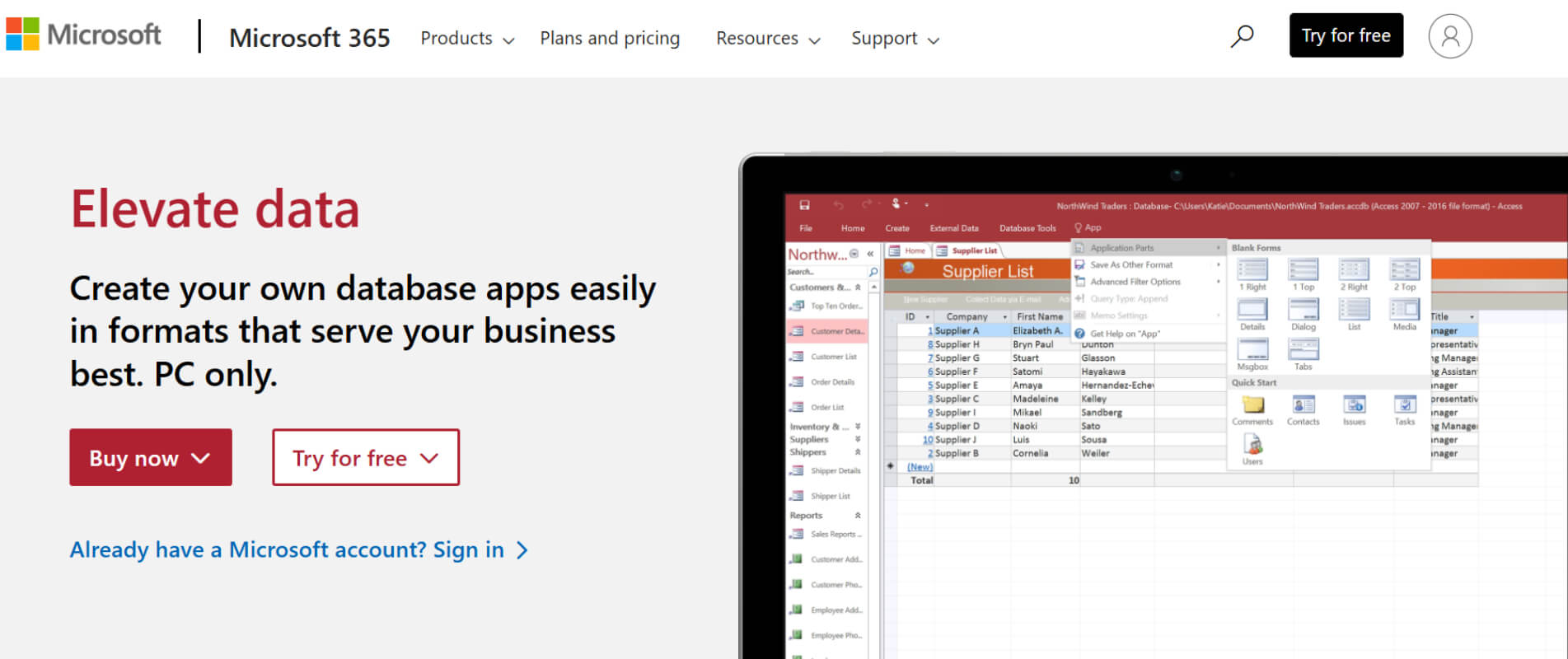This screenshot has width=1568, height=659.
Task: Collapse the Customers & group in navigation pane
Action: tap(858, 287)
